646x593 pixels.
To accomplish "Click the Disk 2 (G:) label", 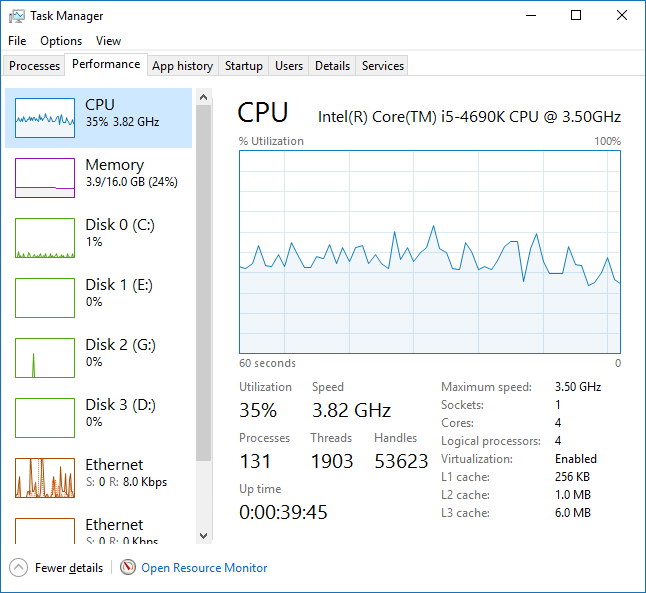I will coord(120,345).
